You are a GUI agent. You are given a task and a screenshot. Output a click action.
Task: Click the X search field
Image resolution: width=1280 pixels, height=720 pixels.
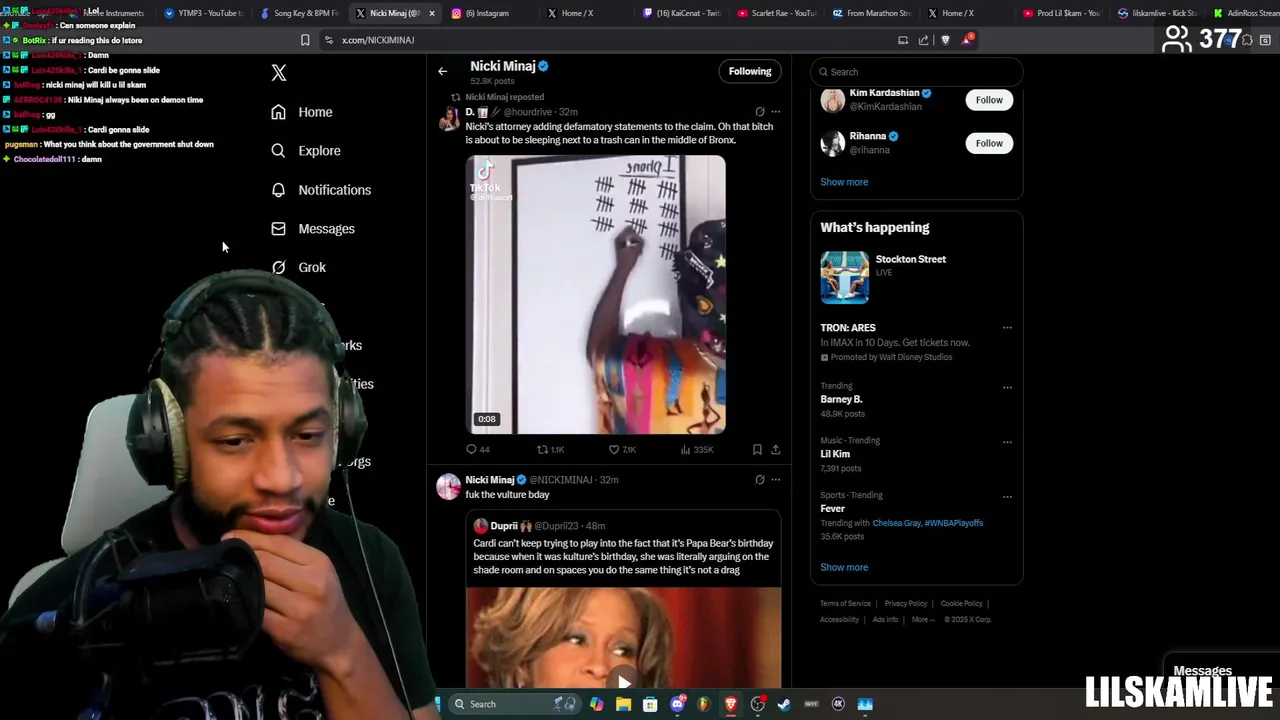pyautogui.click(x=916, y=72)
